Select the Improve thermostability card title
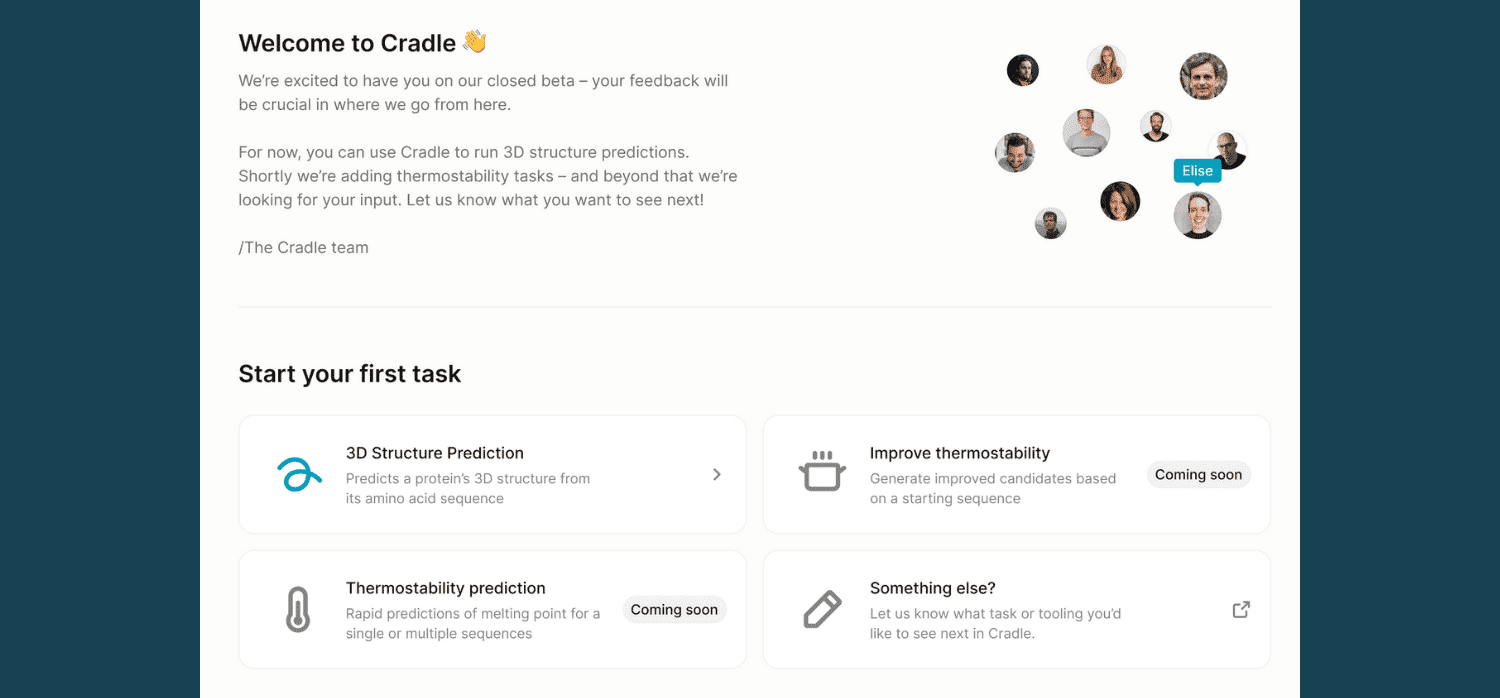1500x698 pixels. (x=959, y=453)
